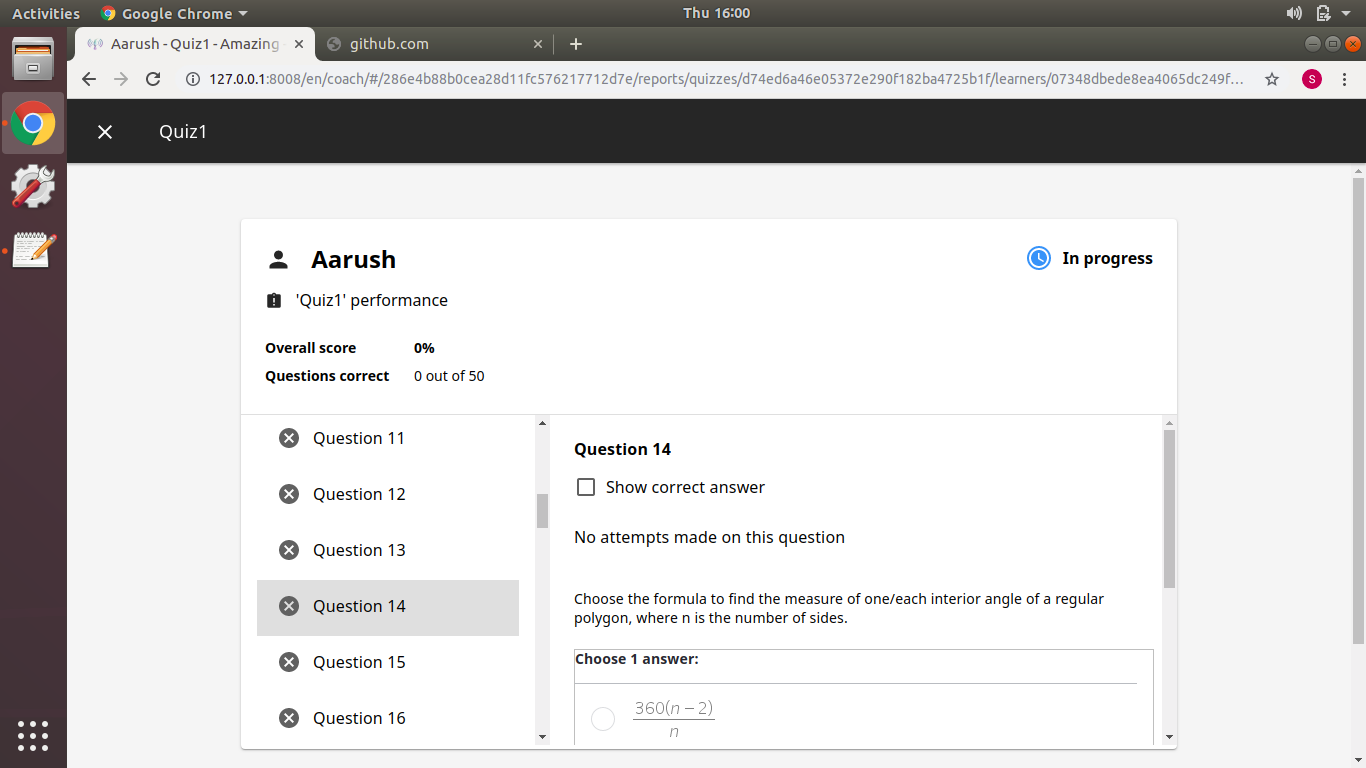Viewport: 1366px width, 768px height.
Task: Select Question 13 in the list
Action: pos(388,550)
